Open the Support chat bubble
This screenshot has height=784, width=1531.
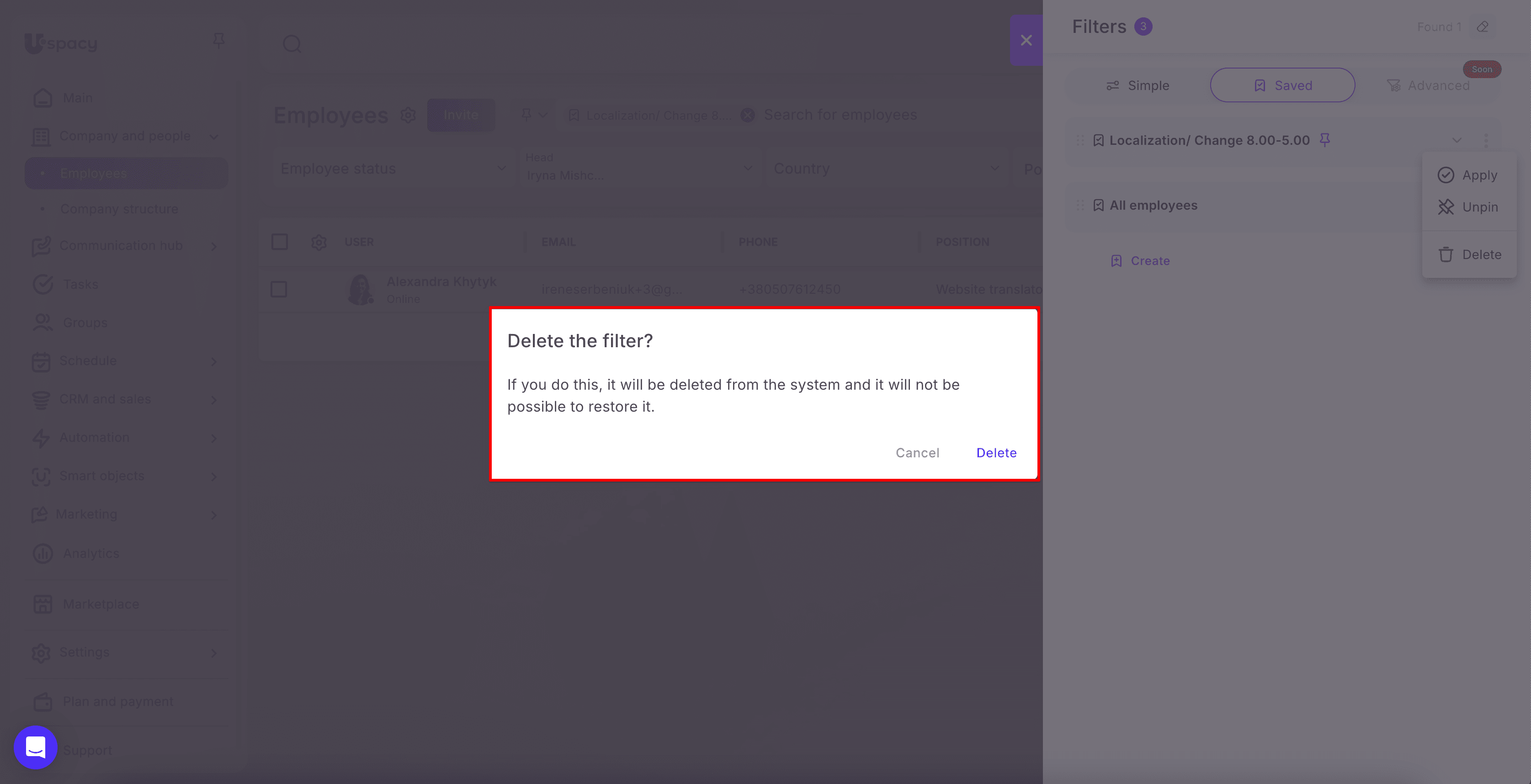(x=36, y=747)
